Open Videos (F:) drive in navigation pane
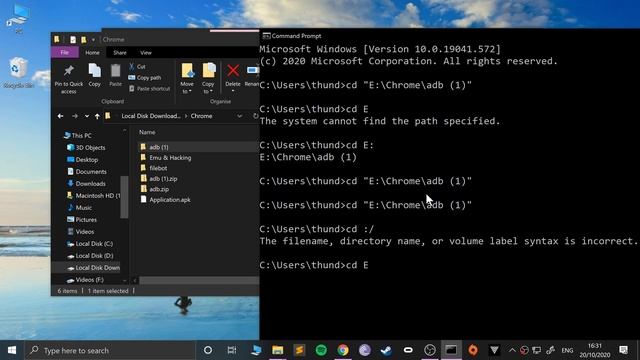Screen dimensions: 640x360 [x=89, y=280]
